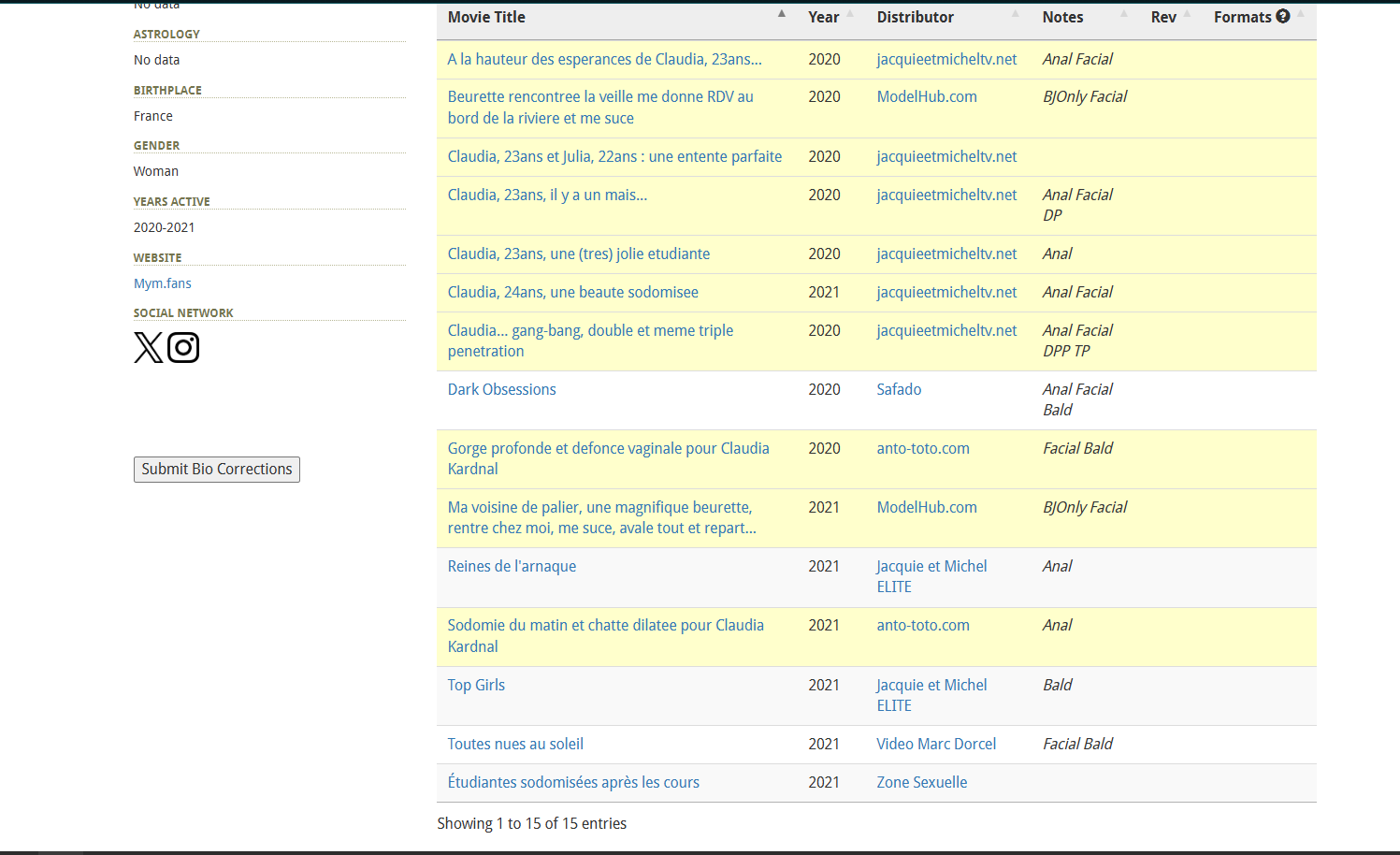Open the Video Marc Dorcel distributor link
1400x855 pixels.
[x=936, y=744]
